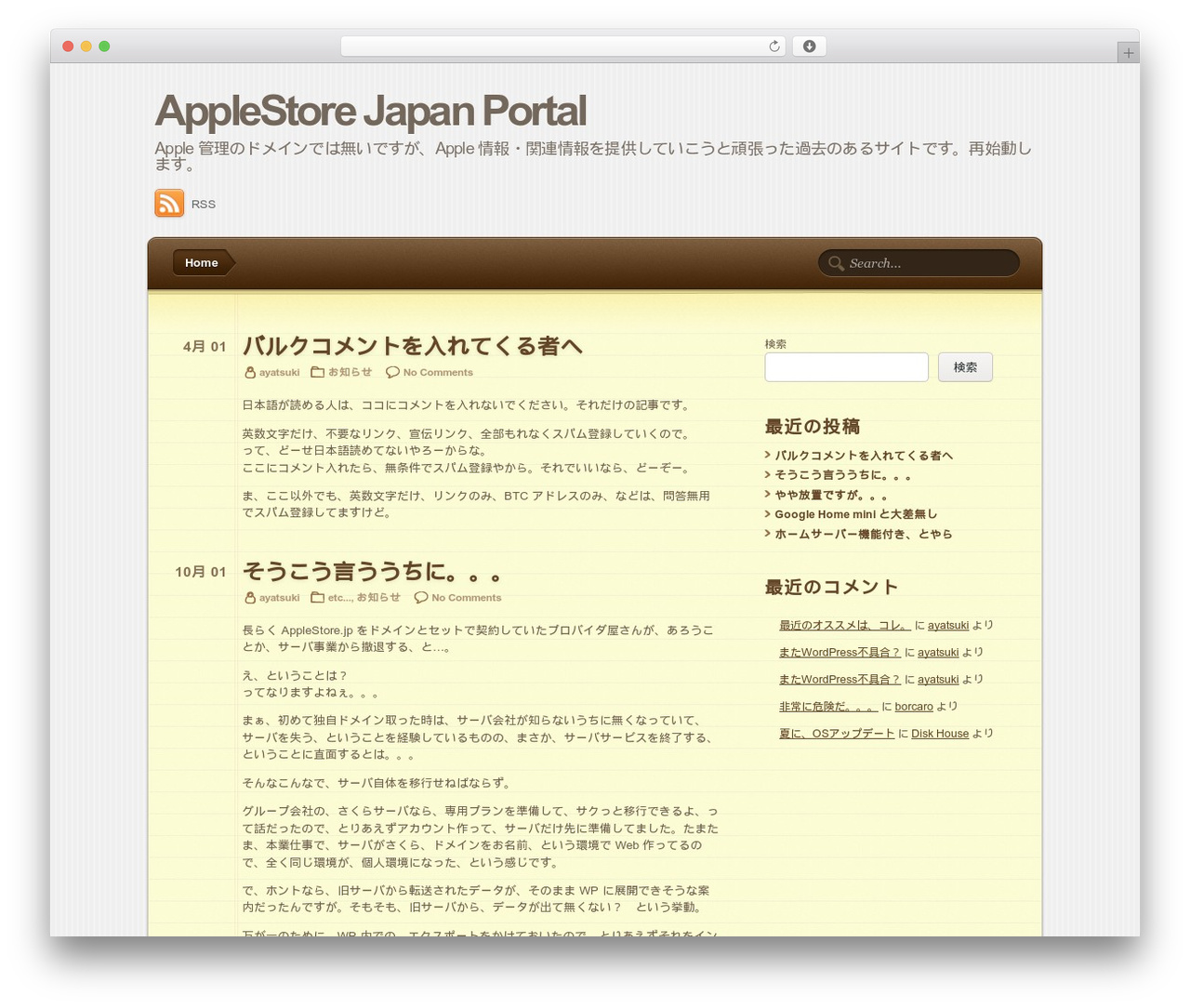Image resolution: width=1190 pixels, height=1008 pixels.
Task: Open recent post やや放置ですが。。。
Action: pos(831,495)
